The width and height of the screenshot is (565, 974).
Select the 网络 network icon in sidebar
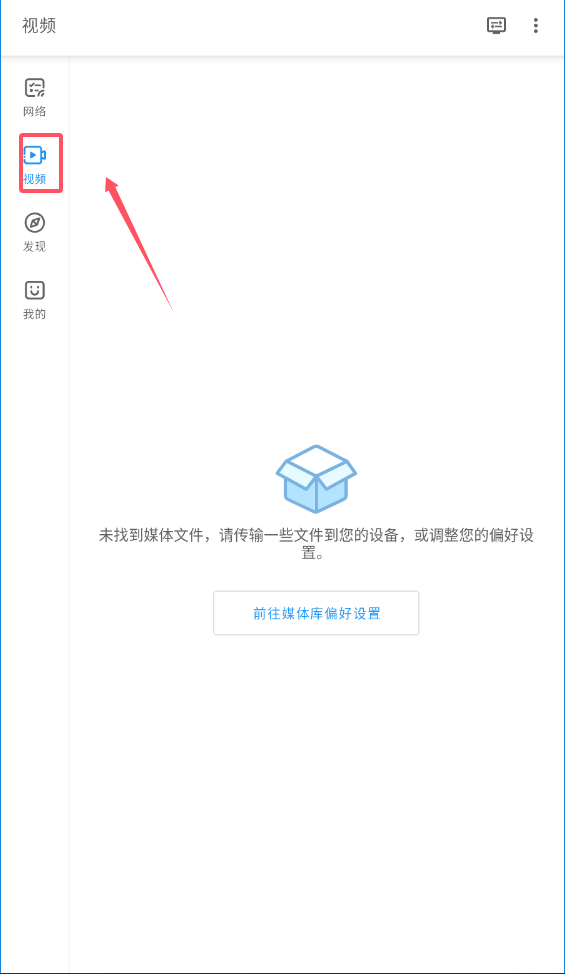(35, 88)
